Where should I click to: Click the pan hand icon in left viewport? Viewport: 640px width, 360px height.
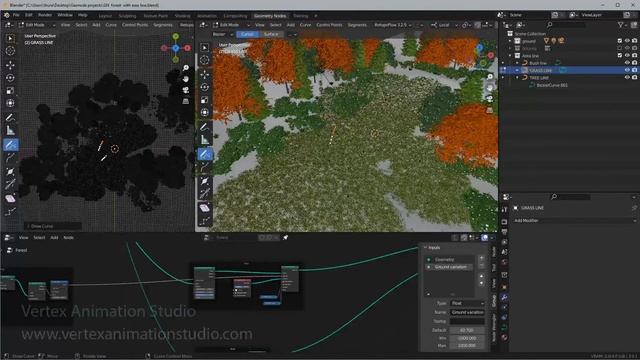pos(186,79)
